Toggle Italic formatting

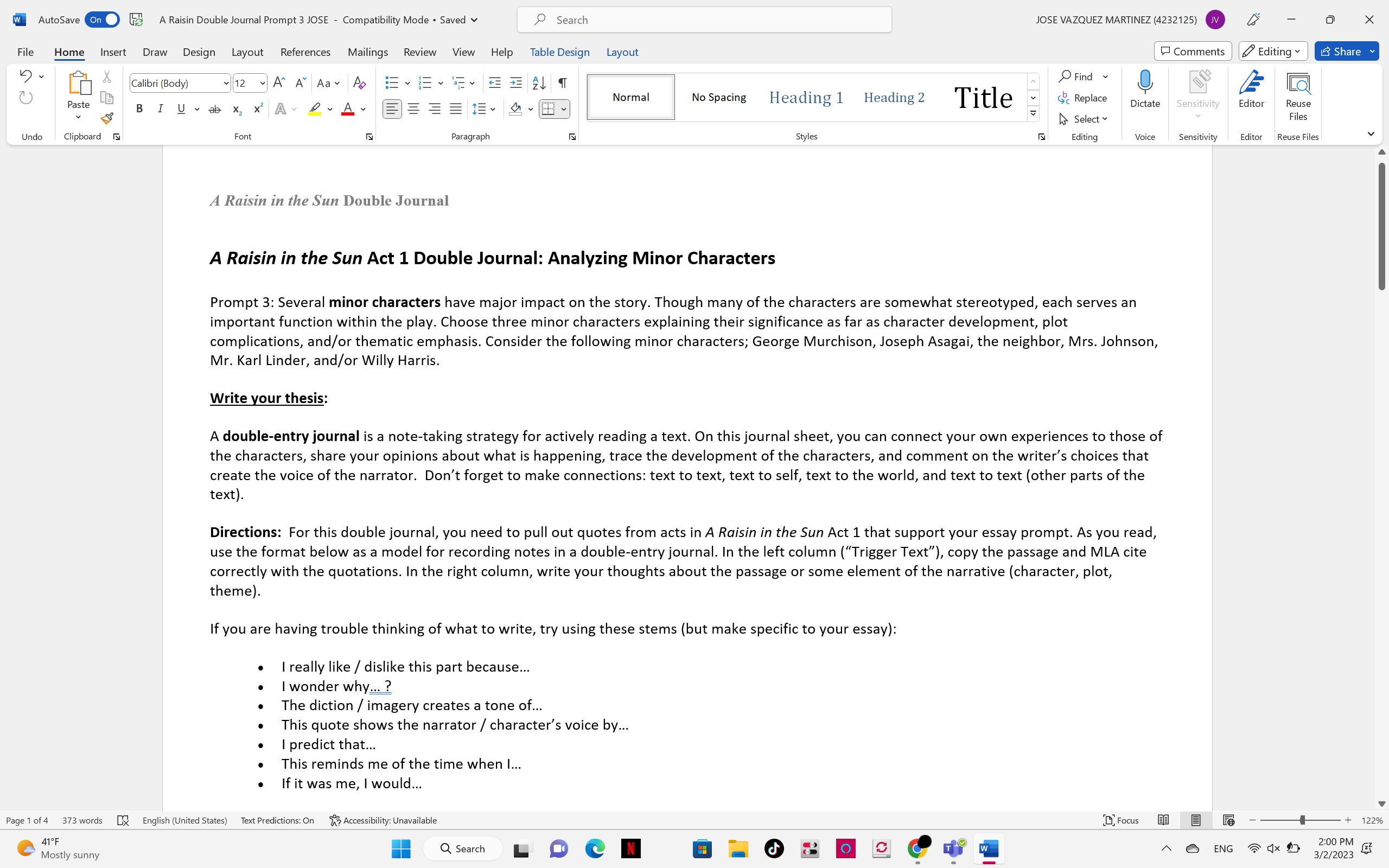(x=160, y=109)
